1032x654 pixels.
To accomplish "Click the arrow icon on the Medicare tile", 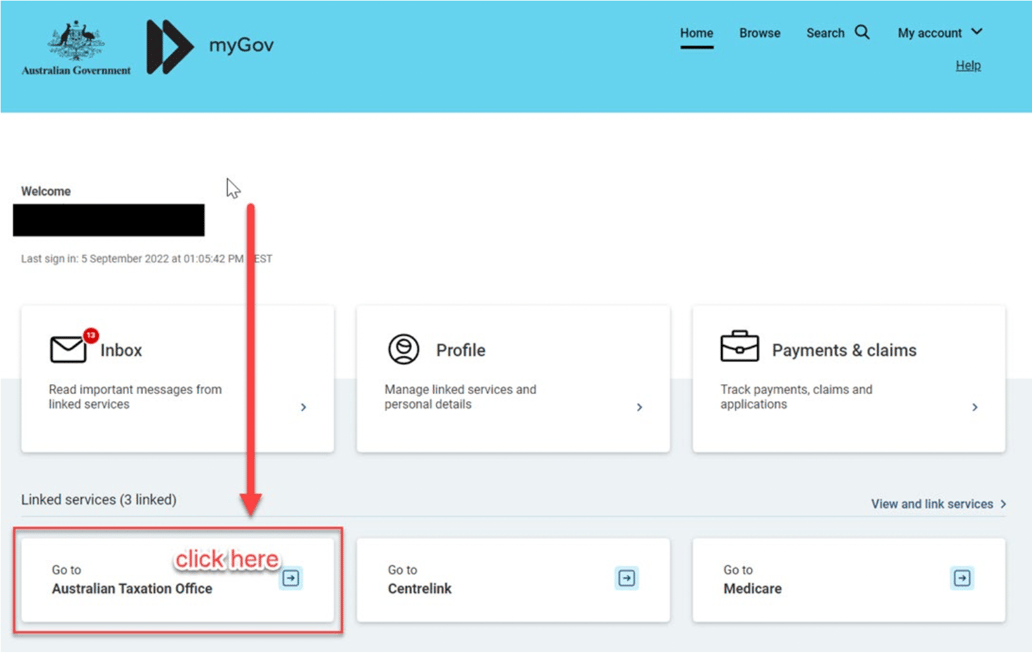I will point(961,578).
